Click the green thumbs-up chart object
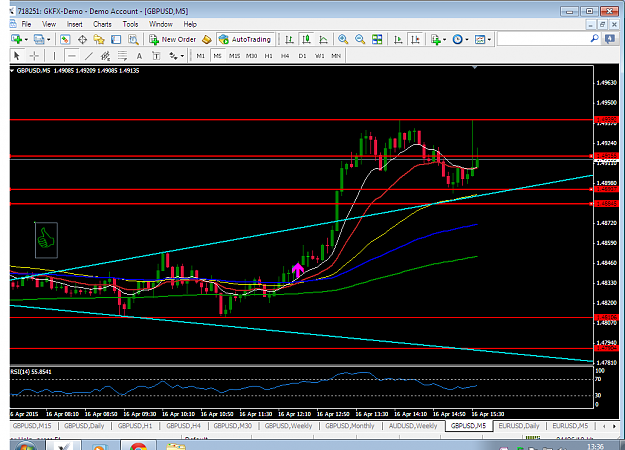The width and height of the screenshot is (625, 450). click(x=46, y=240)
